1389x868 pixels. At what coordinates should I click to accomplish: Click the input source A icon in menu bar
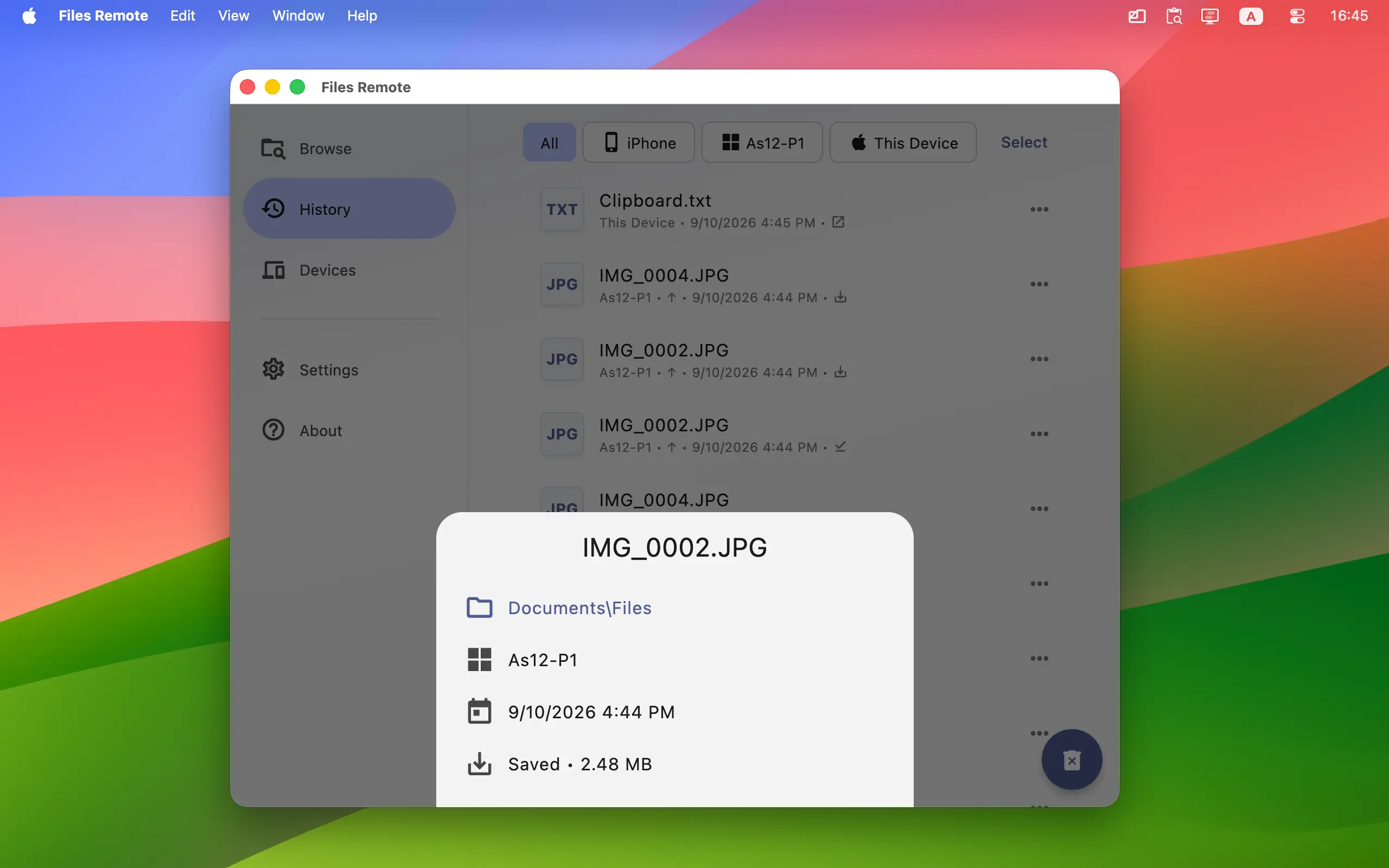pyautogui.click(x=1251, y=16)
